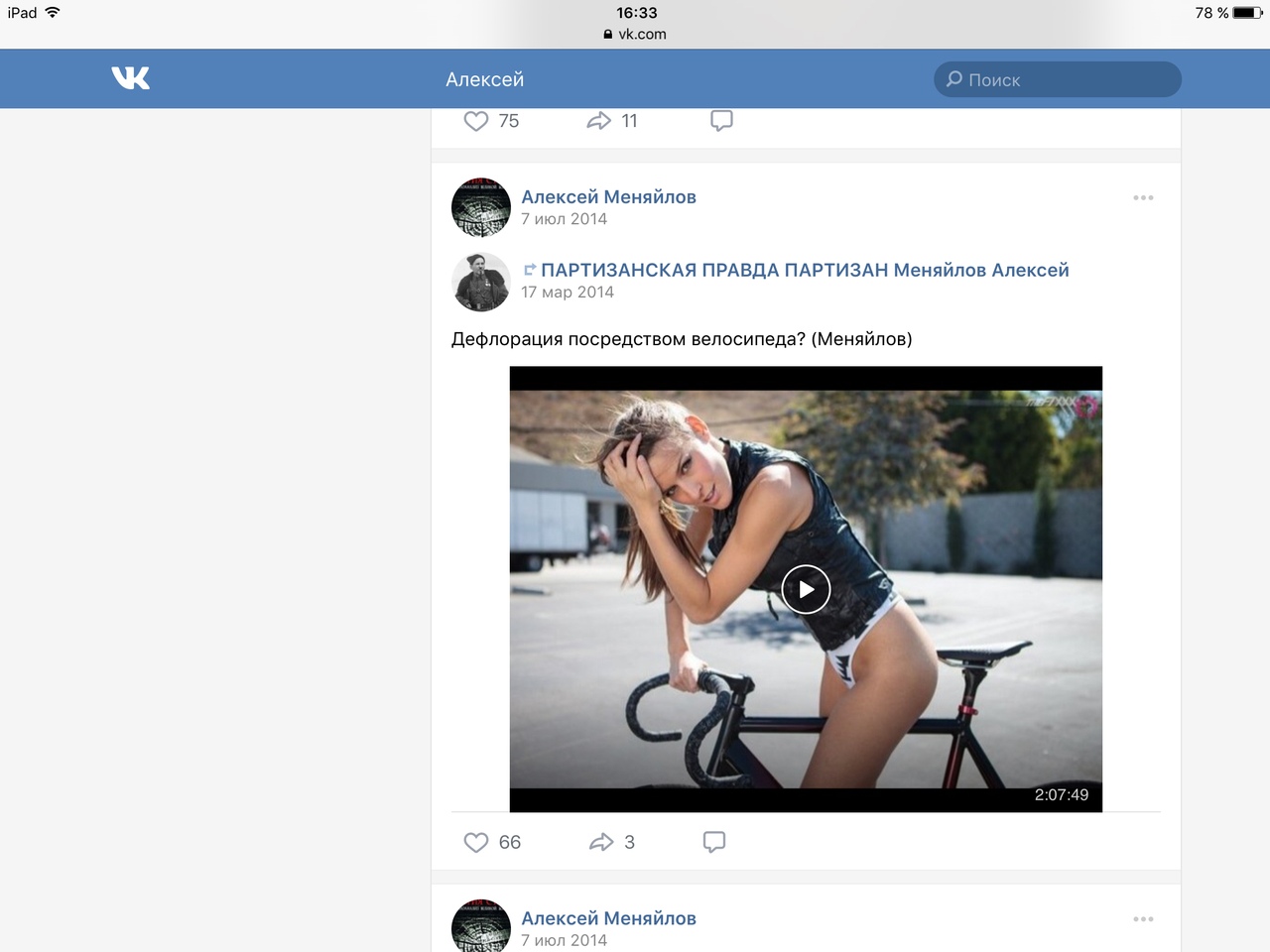Open the 17 мар 2014 original post date
Screen dimensions: 1270x952
pyautogui.click(x=568, y=293)
